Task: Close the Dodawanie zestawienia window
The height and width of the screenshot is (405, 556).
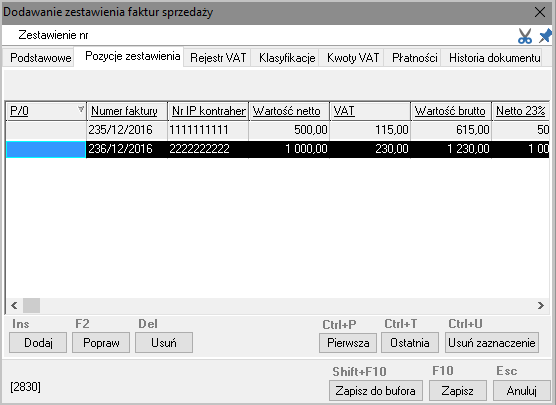Action: click(x=540, y=12)
